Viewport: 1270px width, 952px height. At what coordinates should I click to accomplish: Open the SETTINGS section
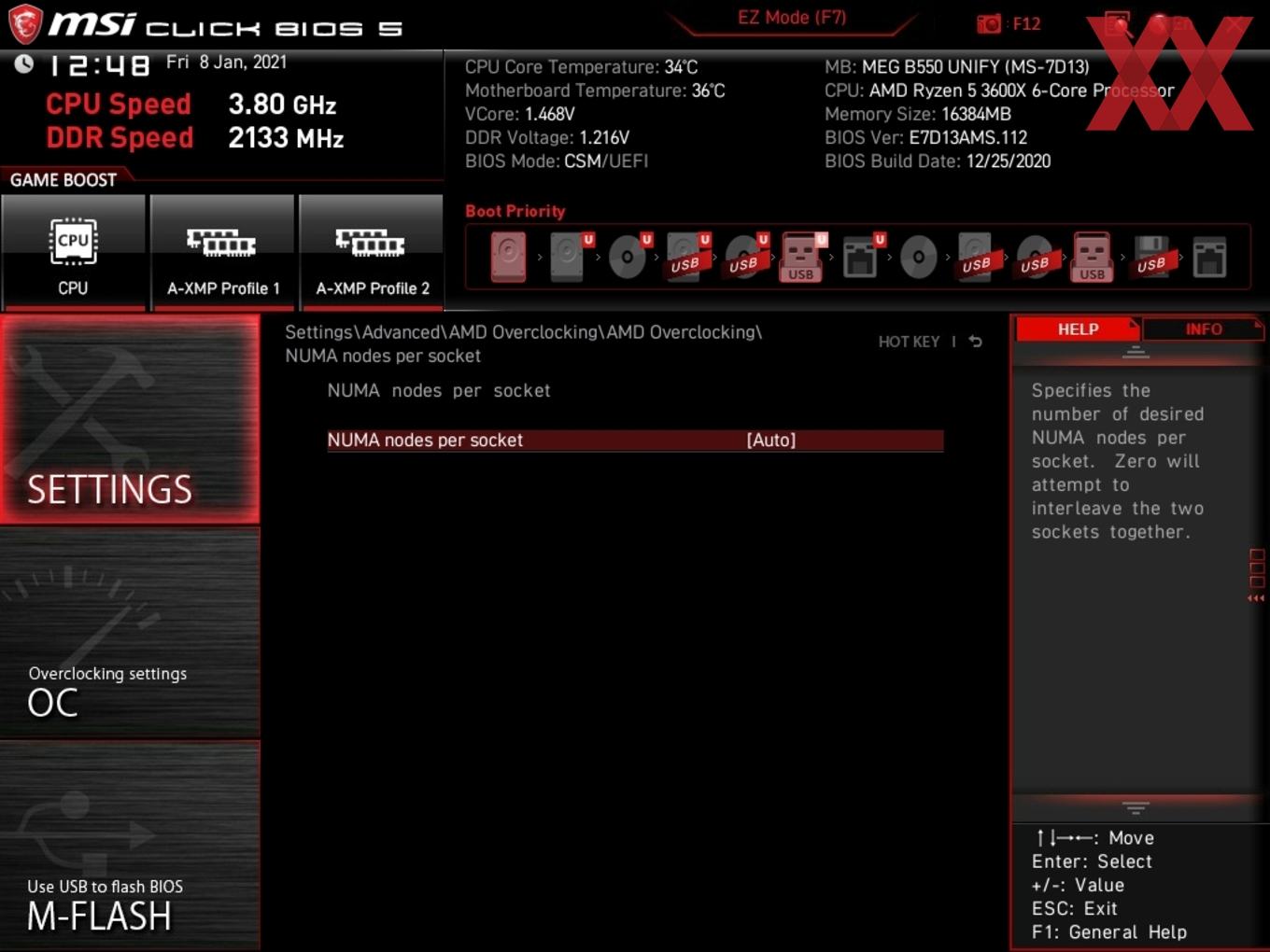pos(130,419)
